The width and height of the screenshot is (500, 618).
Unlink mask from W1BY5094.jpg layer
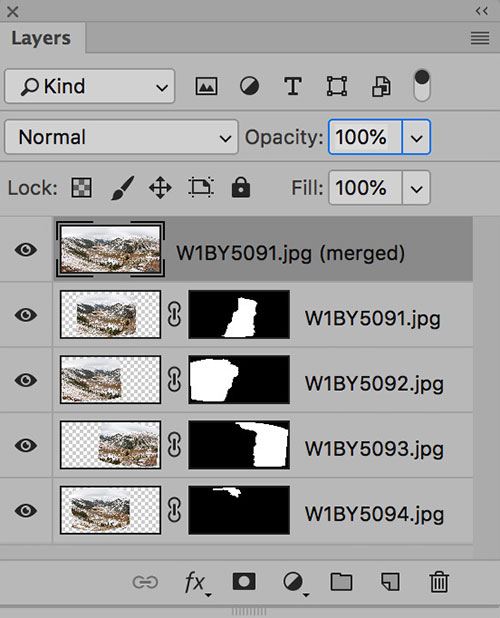pyautogui.click(x=174, y=510)
